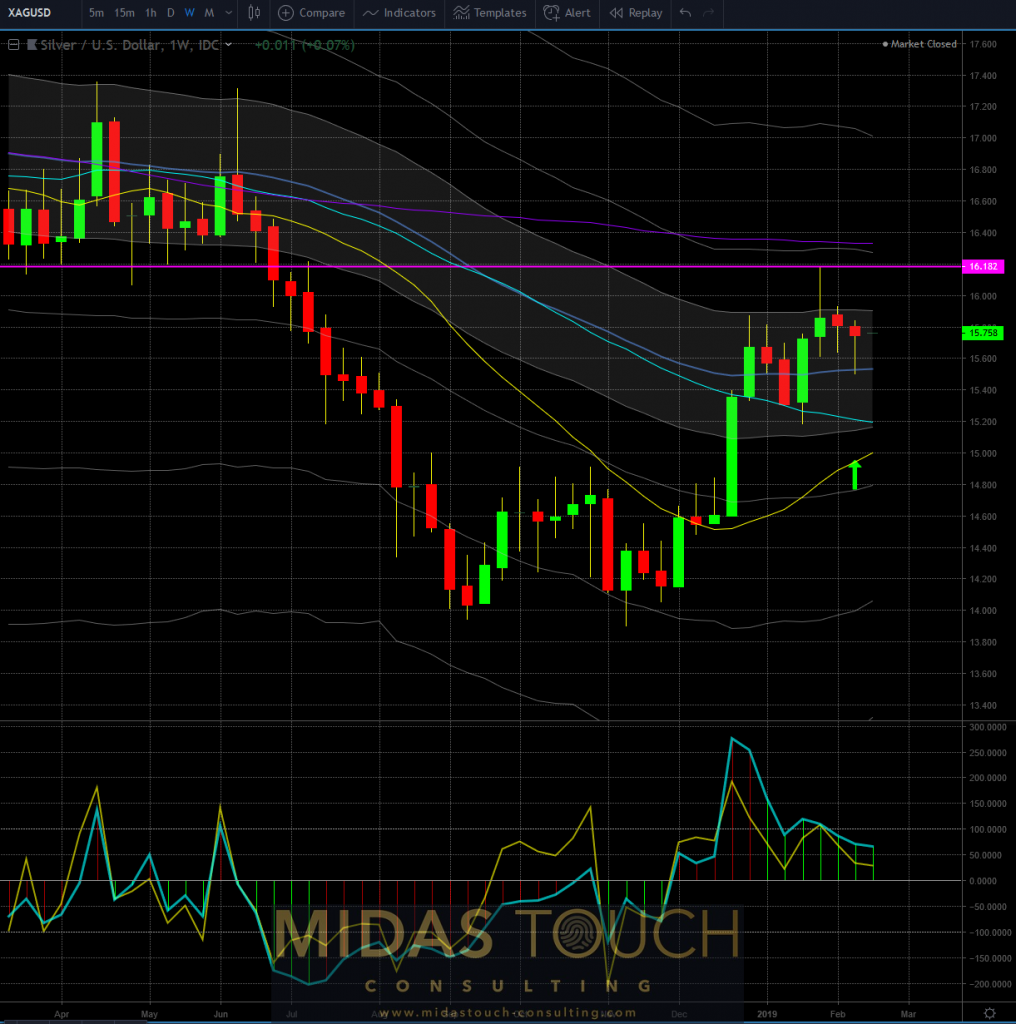Open indicator Templates

tap(489, 13)
